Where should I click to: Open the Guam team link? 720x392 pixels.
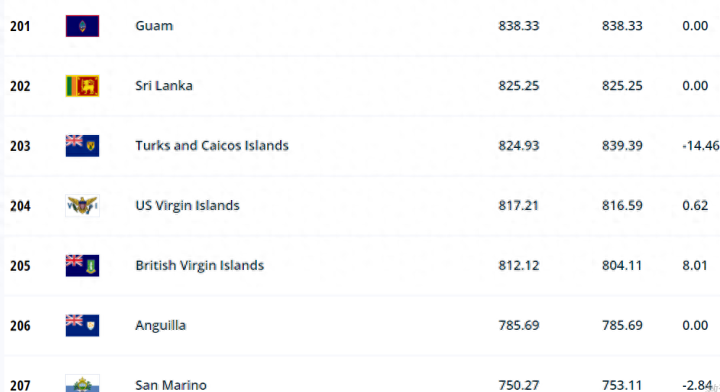pos(154,26)
